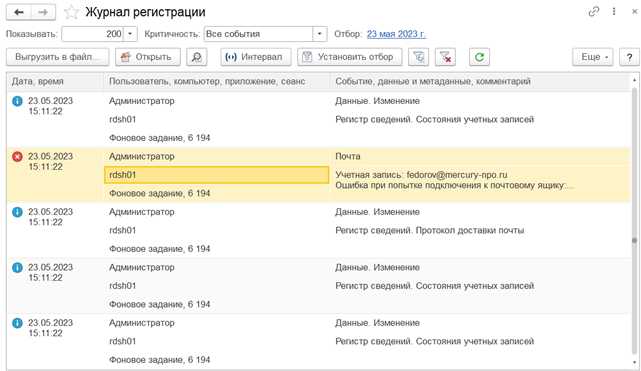Select the highlighted rdsh01 cell
The image size is (641, 371).
pos(217,175)
